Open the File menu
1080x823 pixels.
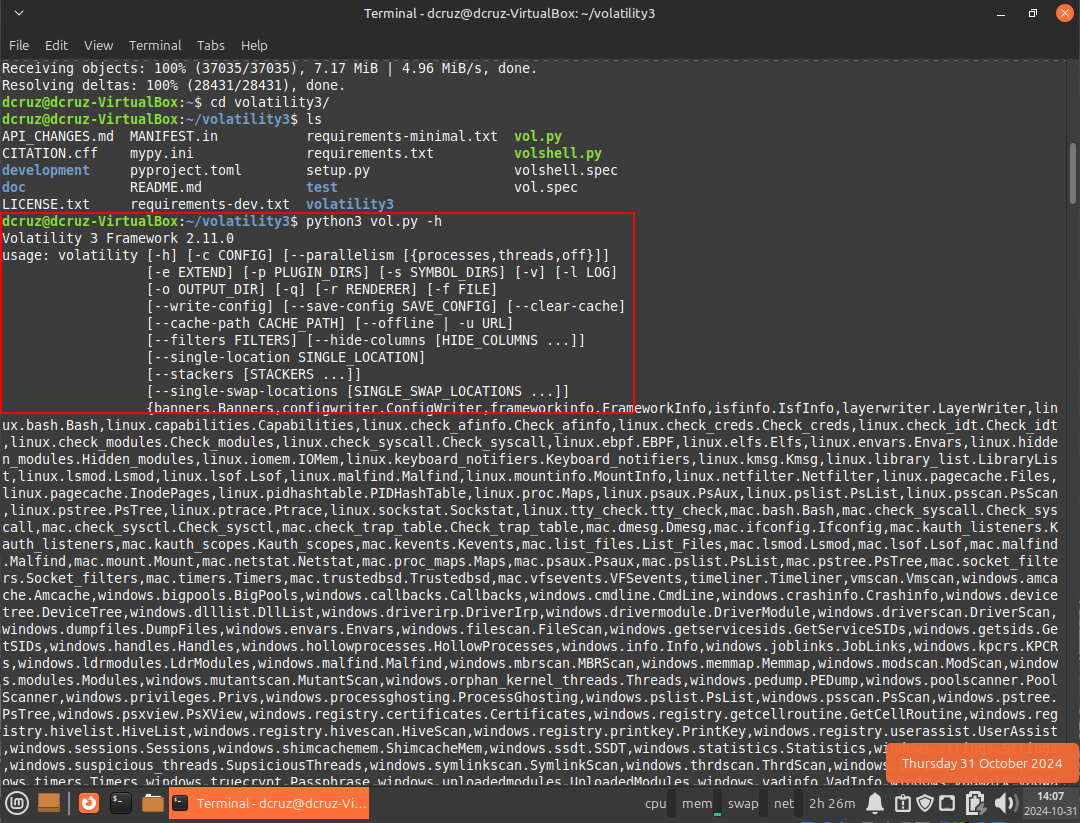tap(19, 45)
